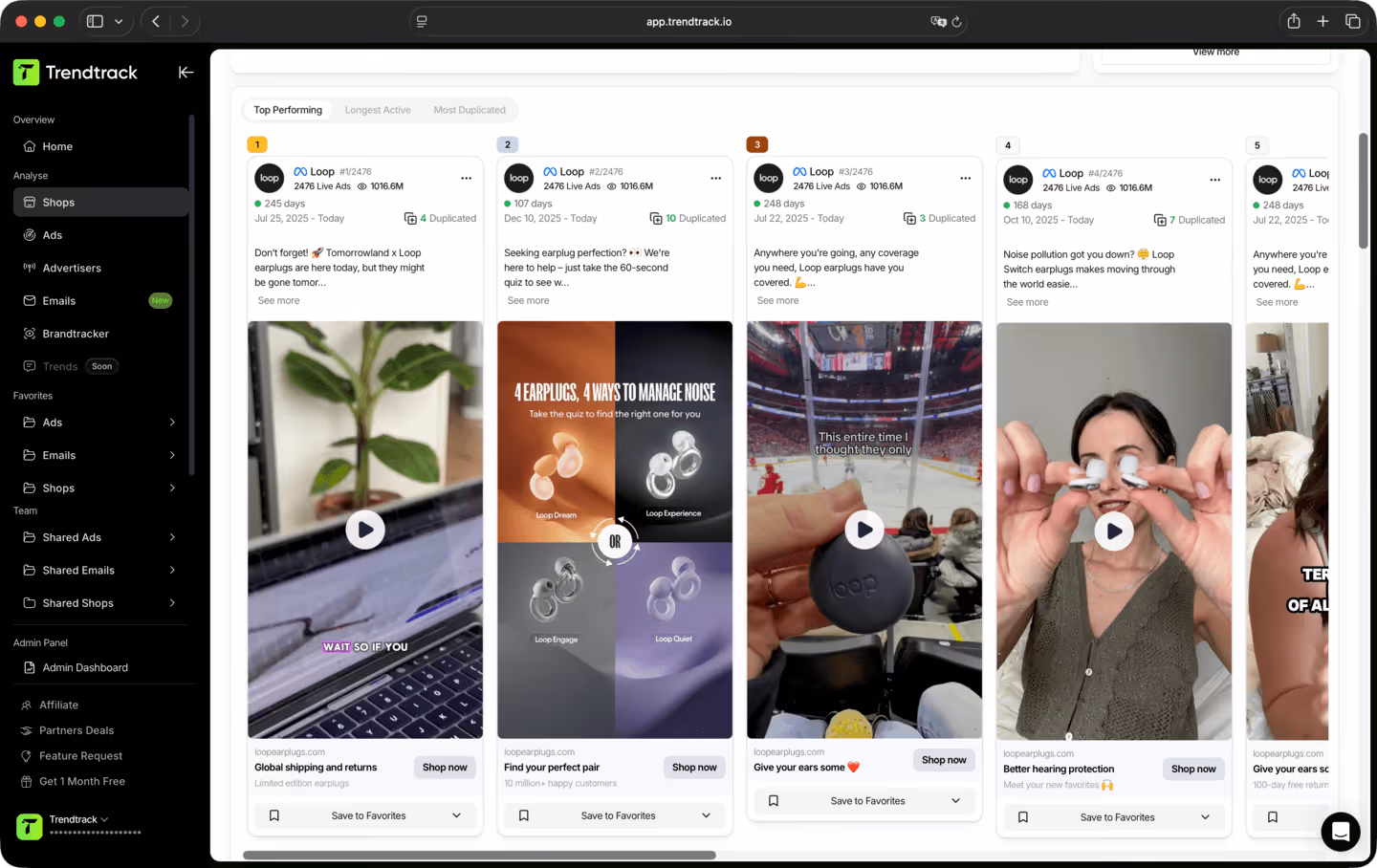1377x868 pixels.
Task: Play the video in the fourth ad card
Action: click(1113, 531)
